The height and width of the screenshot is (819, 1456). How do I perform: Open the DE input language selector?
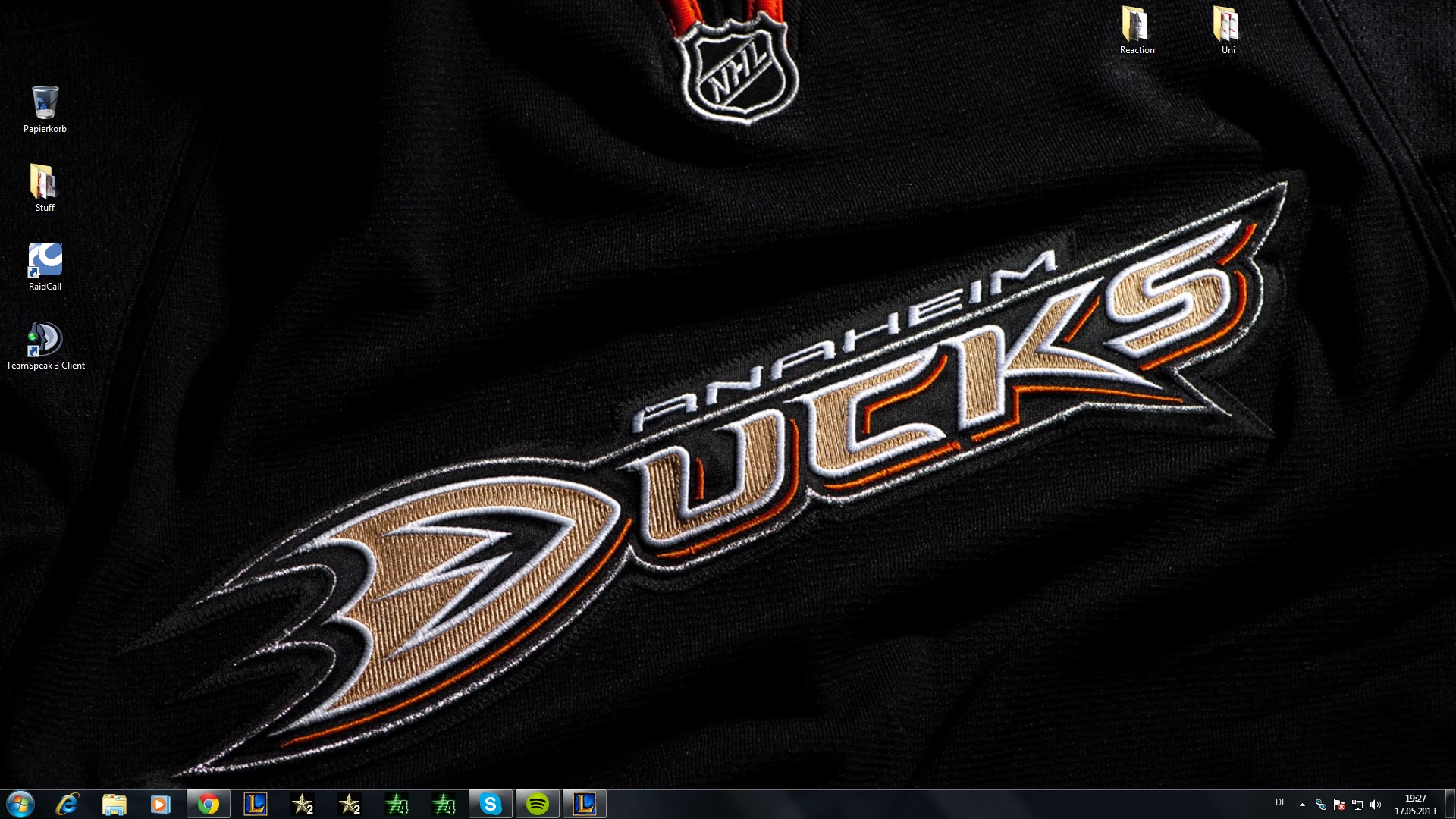click(x=1281, y=802)
